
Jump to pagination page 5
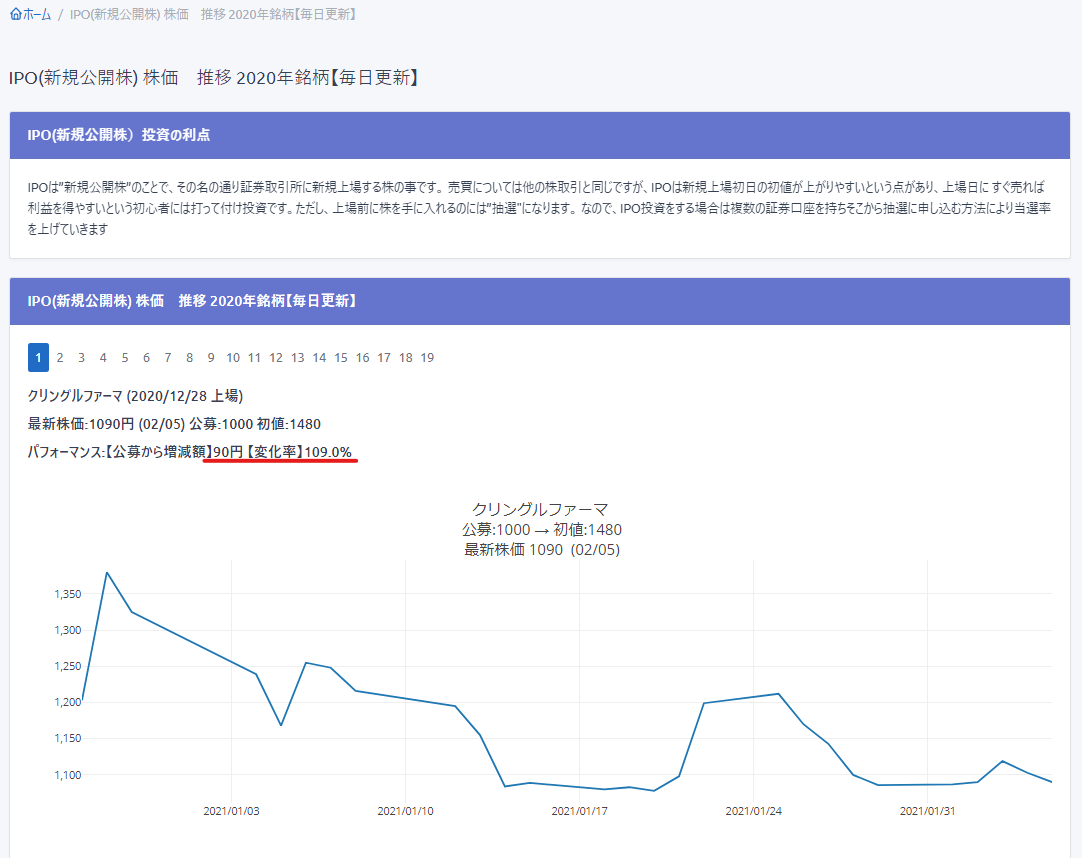coord(125,357)
